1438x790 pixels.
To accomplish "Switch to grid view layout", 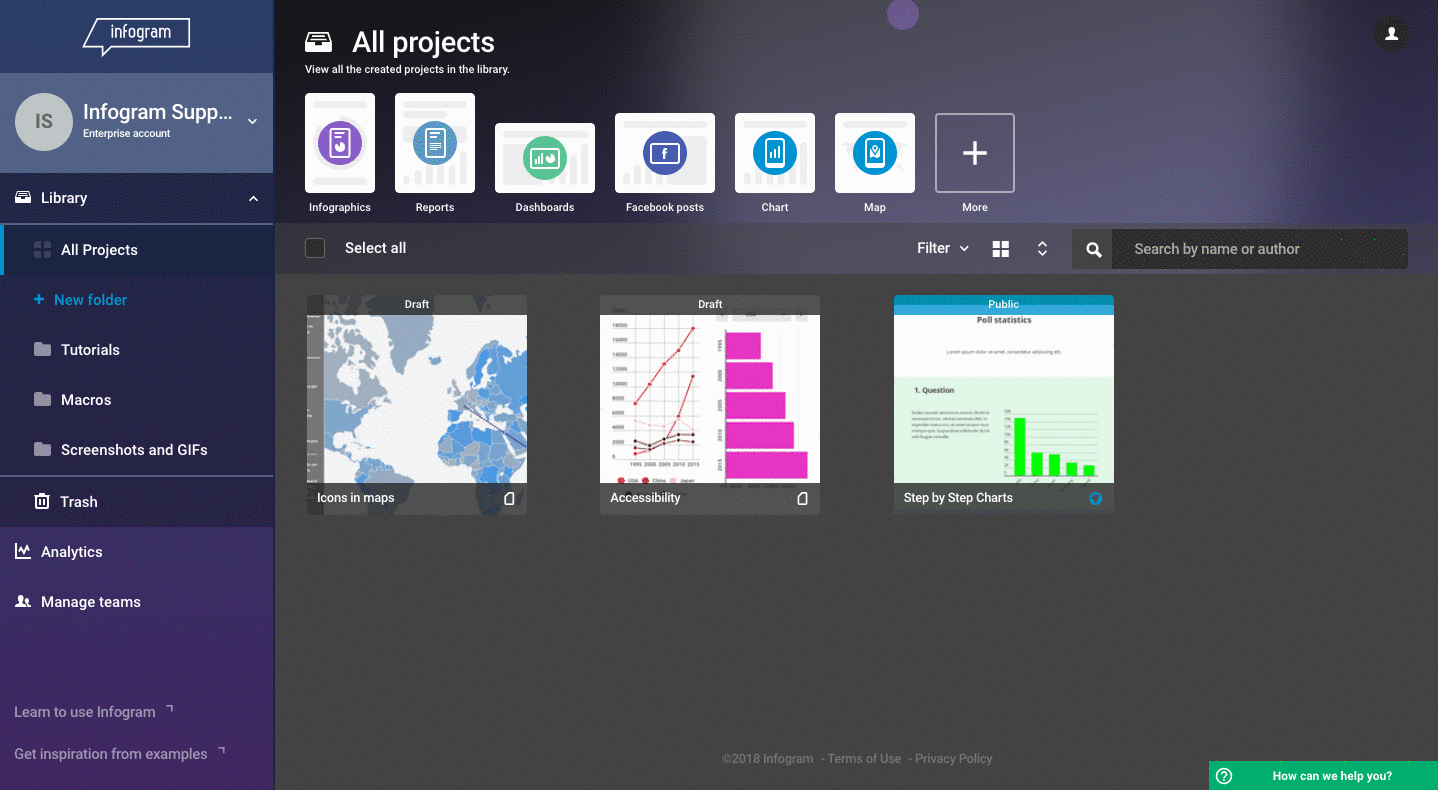I will coord(1000,247).
